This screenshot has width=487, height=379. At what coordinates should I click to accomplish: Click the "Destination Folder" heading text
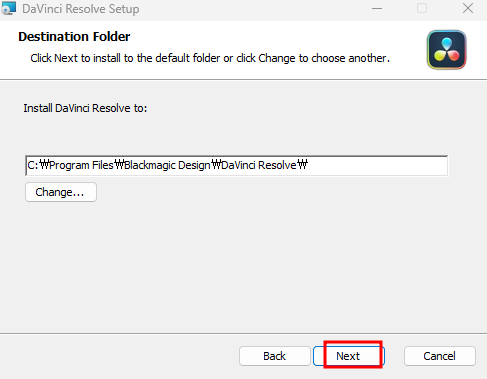(x=74, y=37)
